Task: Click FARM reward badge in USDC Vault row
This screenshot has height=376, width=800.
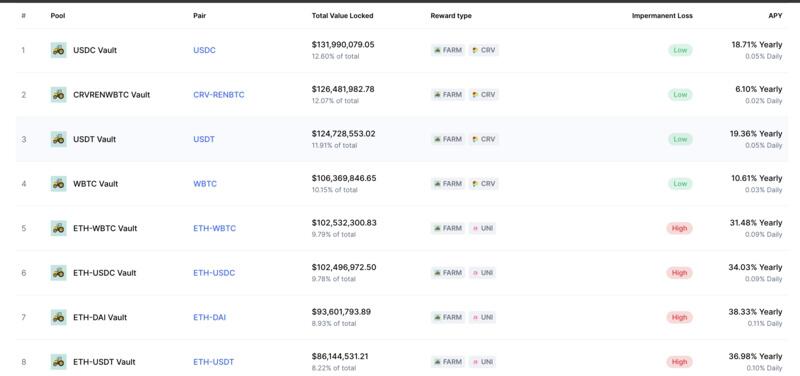Action: coord(448,50)
